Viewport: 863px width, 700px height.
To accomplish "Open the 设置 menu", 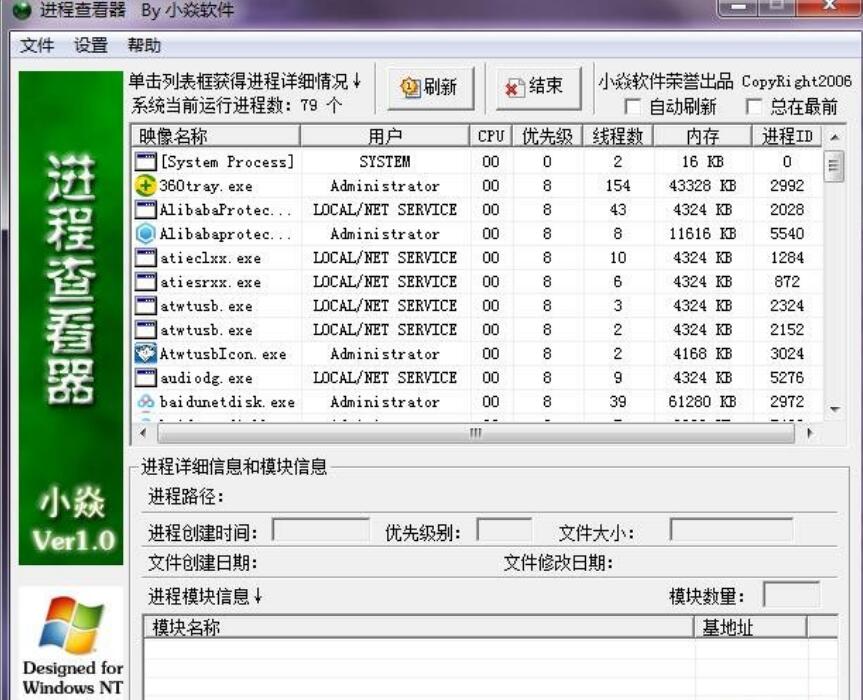I will point(91,46).
